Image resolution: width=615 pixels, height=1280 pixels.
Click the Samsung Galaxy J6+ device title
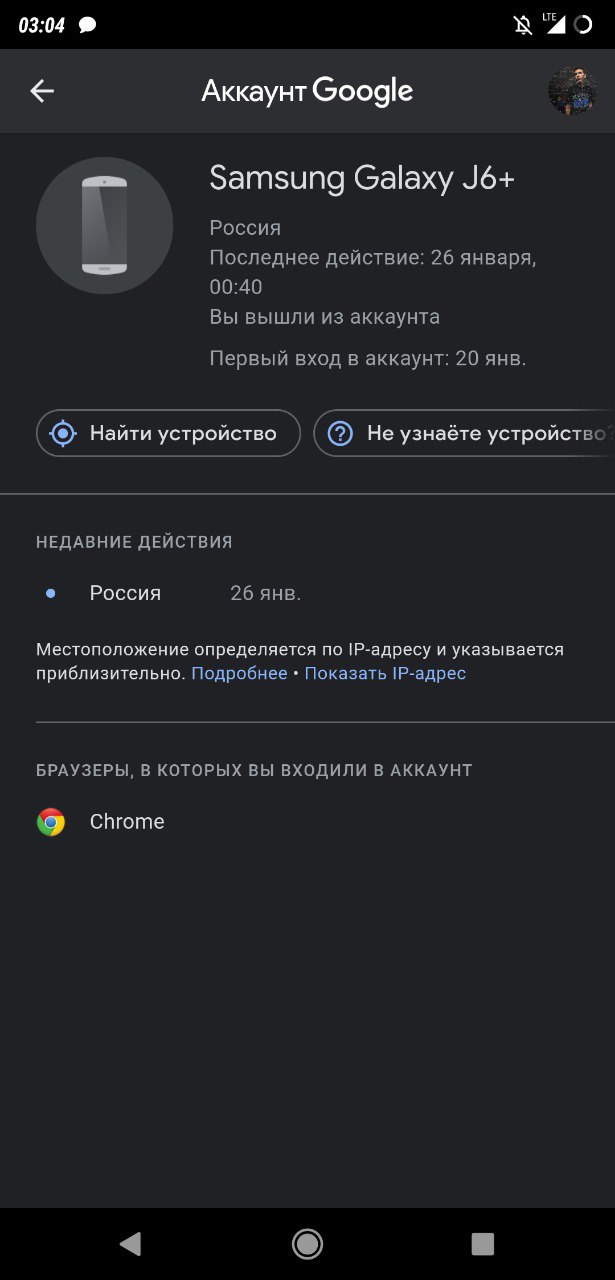pos(362,178)
